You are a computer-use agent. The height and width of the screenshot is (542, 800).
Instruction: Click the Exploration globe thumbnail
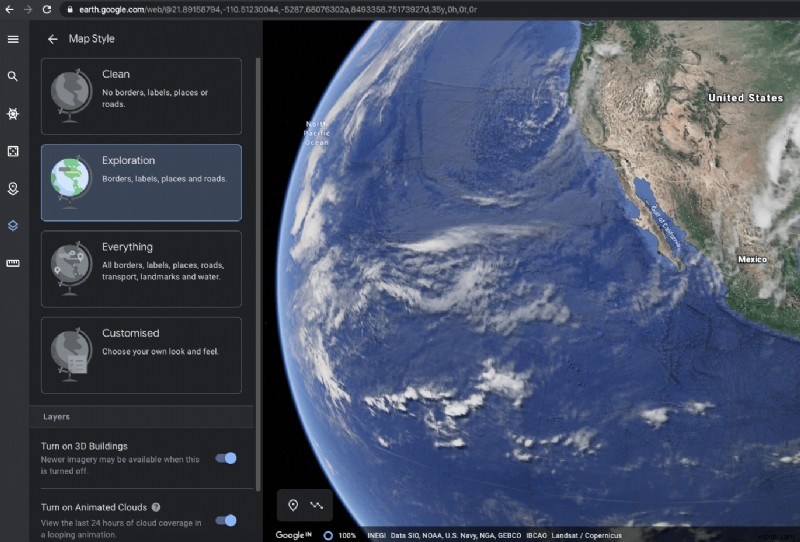point(71,181)
